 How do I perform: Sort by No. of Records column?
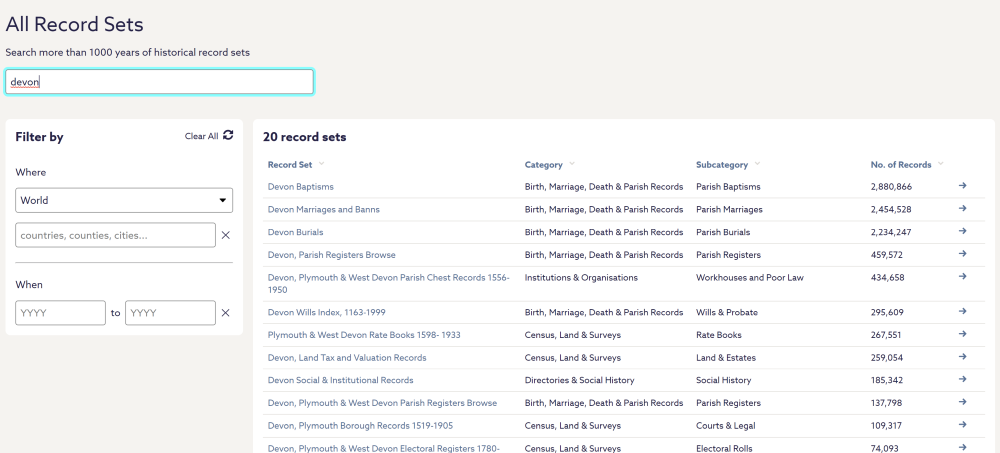[x=901, y=164]
